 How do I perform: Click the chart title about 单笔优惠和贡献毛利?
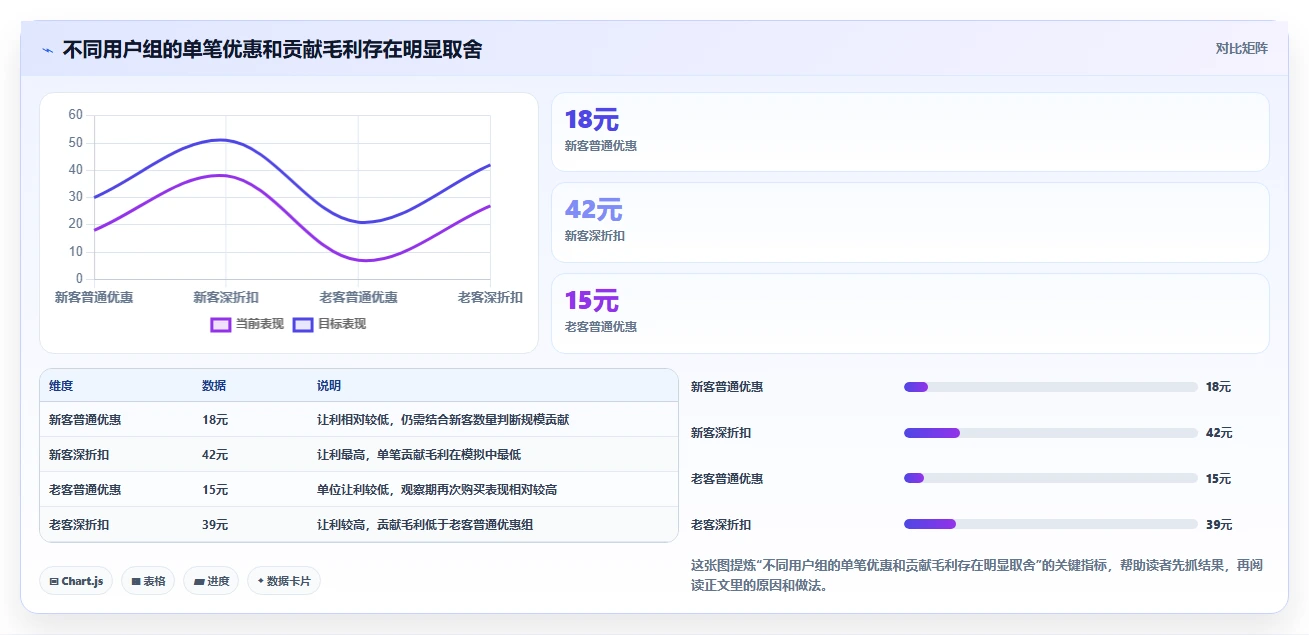(272, 50)
